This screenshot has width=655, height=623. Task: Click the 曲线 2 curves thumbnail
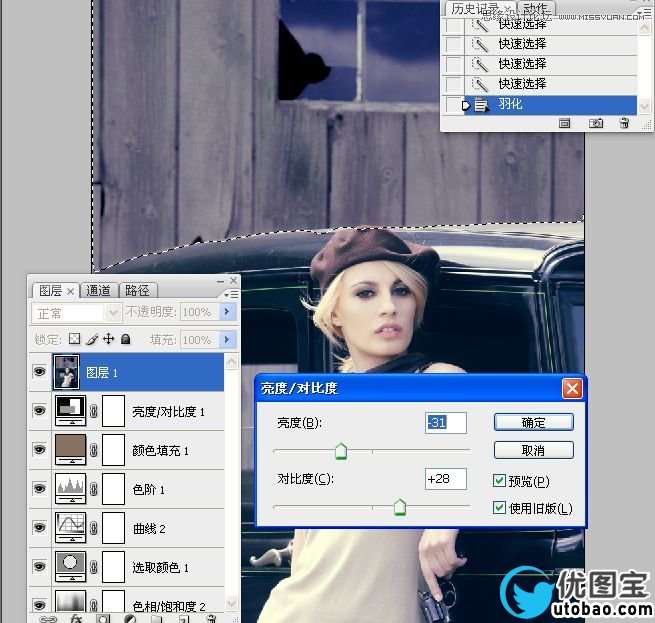tap(71, 527)
